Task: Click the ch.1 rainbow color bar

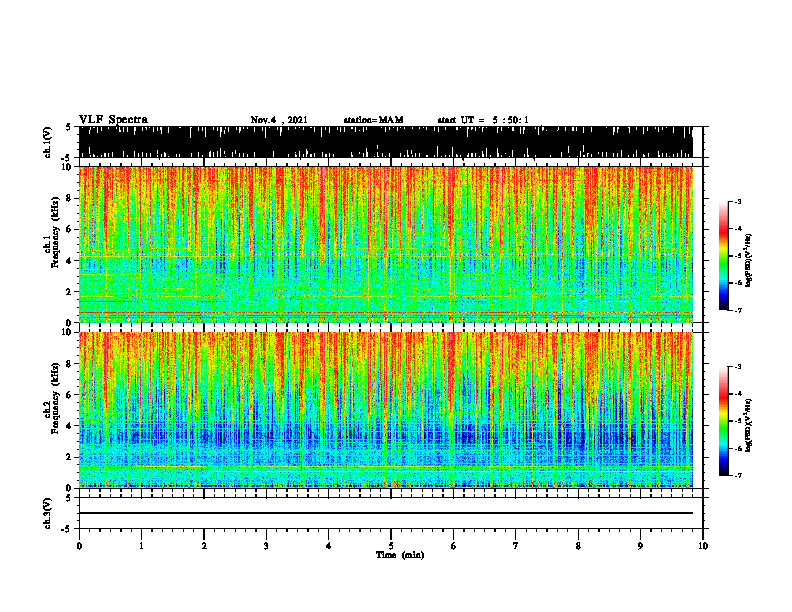Action: (723, 255)
